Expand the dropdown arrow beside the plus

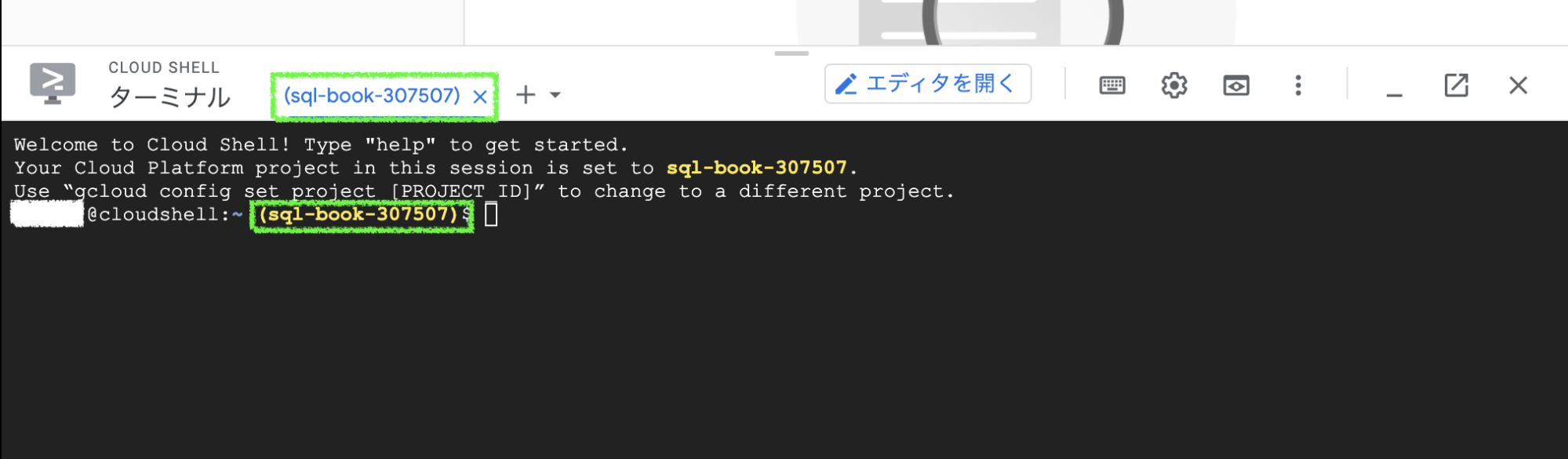click(555, 95)
